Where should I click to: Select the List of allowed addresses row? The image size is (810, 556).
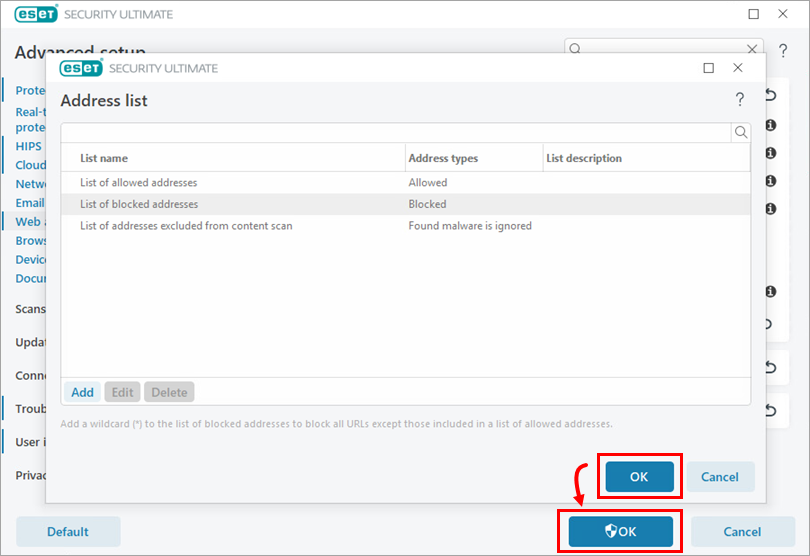pos(139,183)
